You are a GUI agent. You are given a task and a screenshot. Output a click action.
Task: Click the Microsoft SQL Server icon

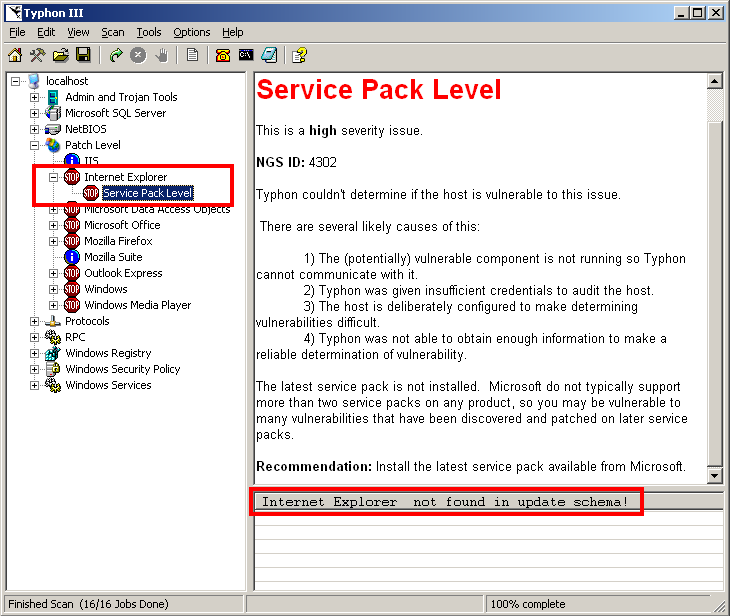(53, 113)
